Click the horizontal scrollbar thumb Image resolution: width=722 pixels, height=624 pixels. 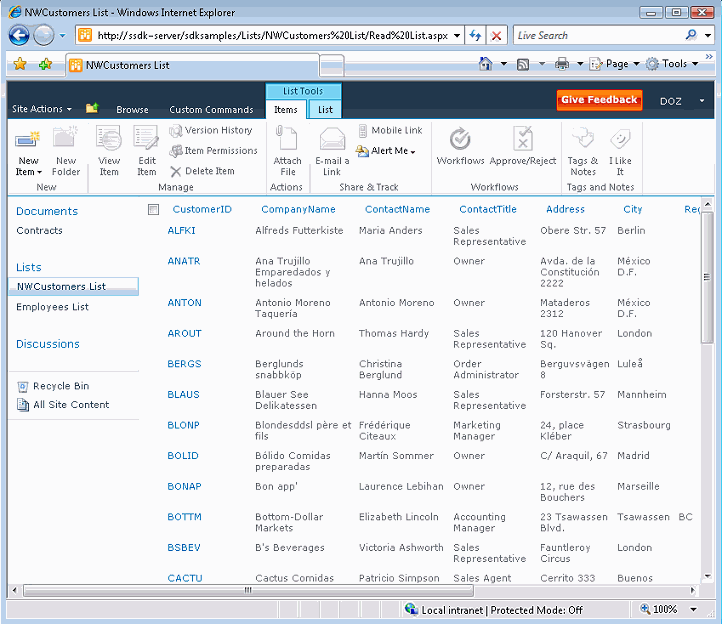(x=249, y=590)
